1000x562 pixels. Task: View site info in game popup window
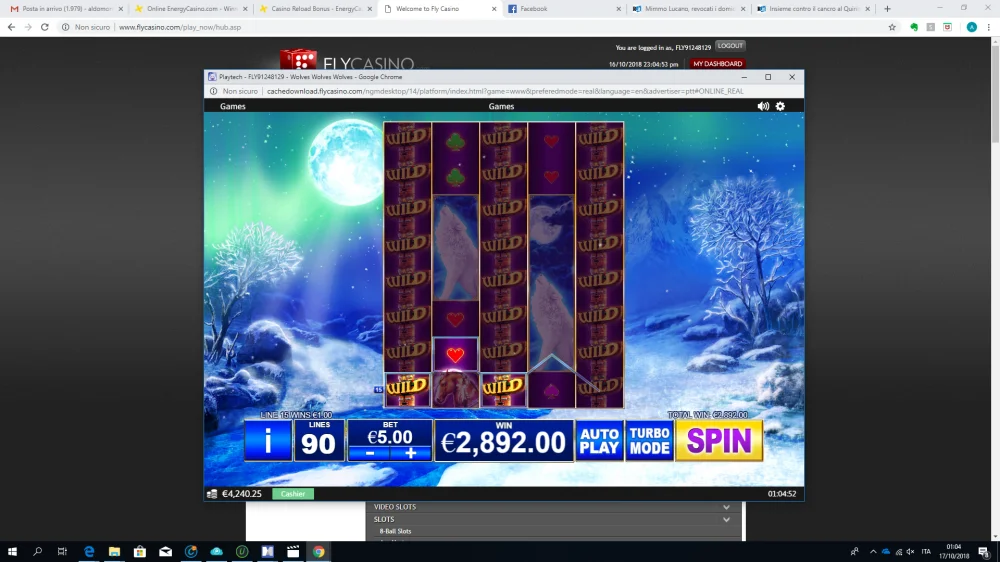(x=214, y=91)
